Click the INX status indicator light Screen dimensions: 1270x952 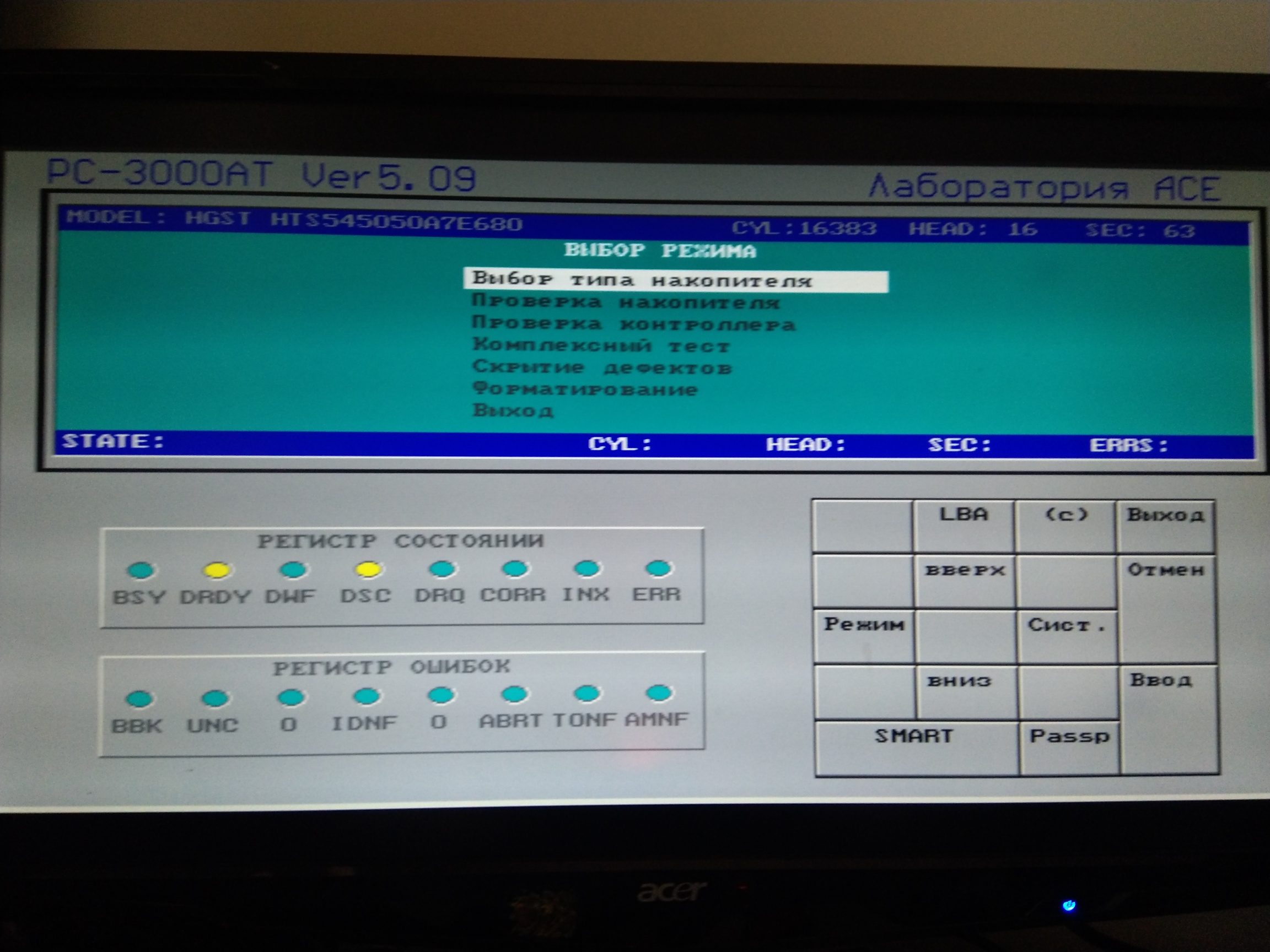pyautogui.click(x=587, y=568)
